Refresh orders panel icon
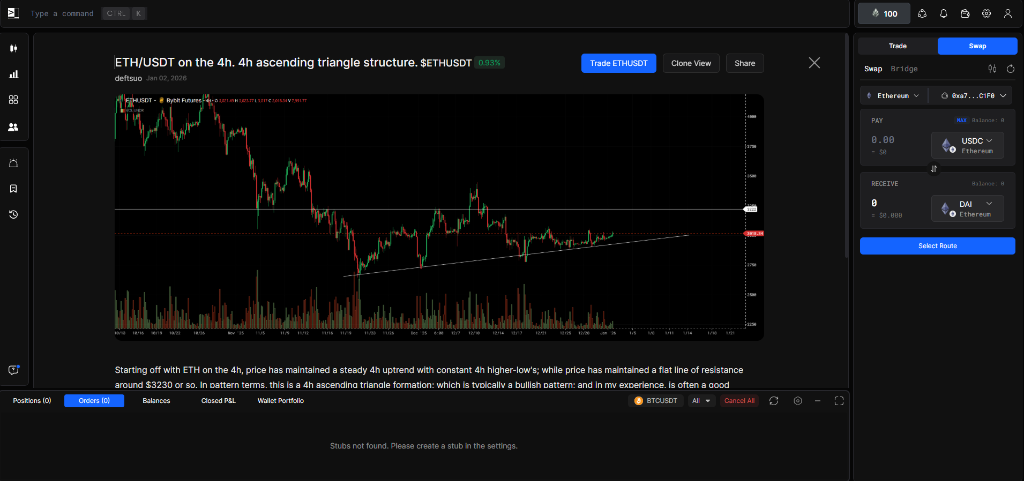This screenshot has width=1024, height=481. point(774,401)
